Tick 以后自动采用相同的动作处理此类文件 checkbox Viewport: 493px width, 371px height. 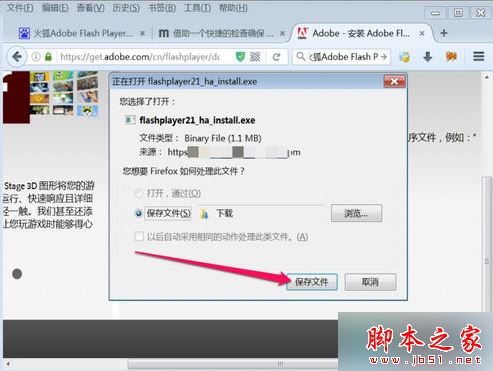click(139, 237)
